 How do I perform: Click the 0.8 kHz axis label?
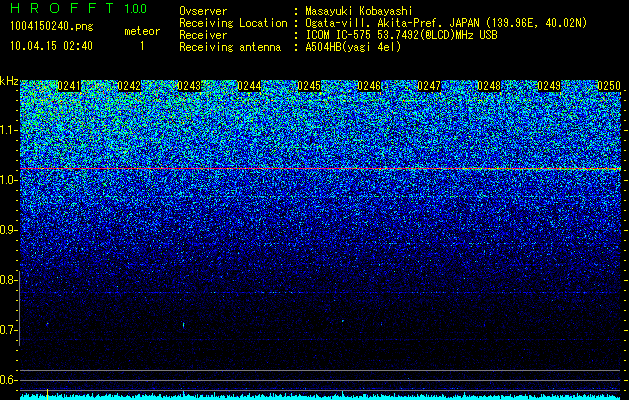point(8,280)
